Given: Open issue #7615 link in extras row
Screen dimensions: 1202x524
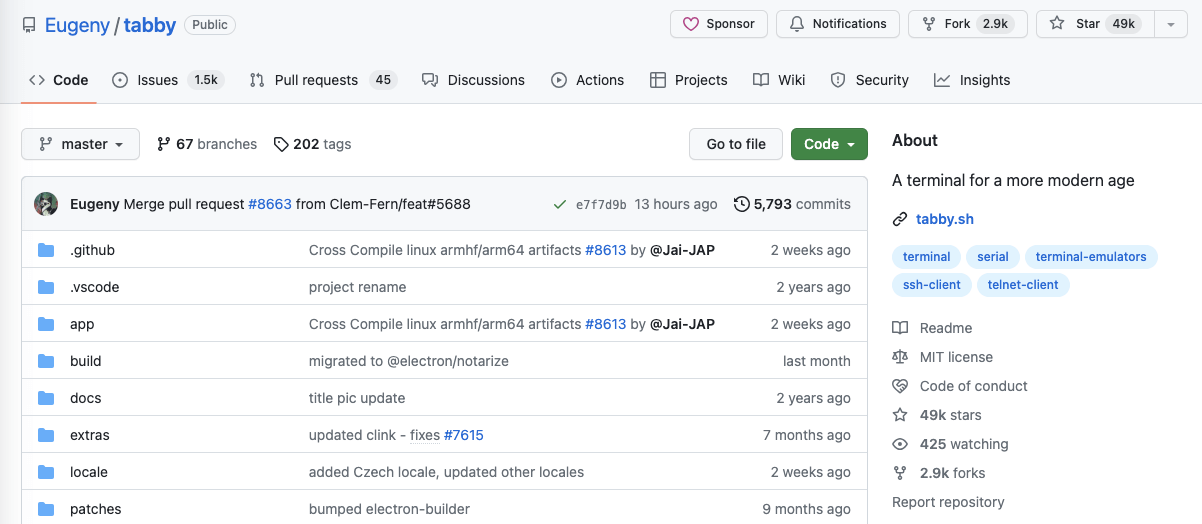Looking at the screenshot, I should tap(463, 435).
